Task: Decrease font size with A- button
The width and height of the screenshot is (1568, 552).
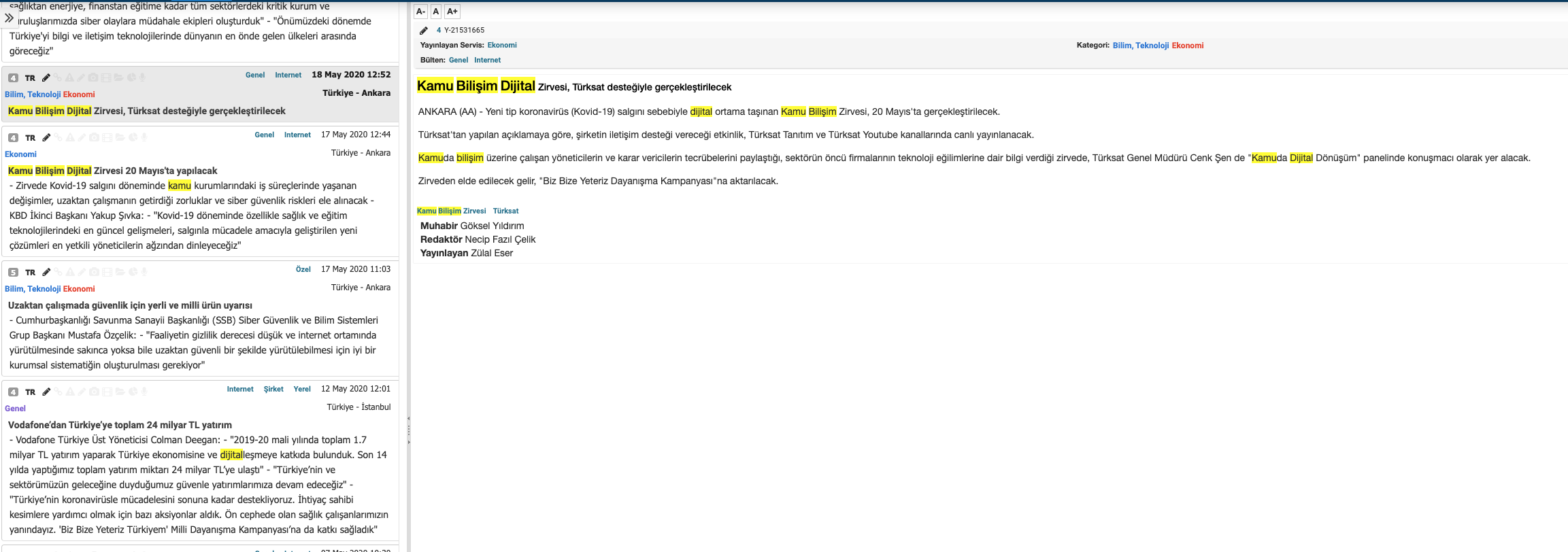Action: 420,12
